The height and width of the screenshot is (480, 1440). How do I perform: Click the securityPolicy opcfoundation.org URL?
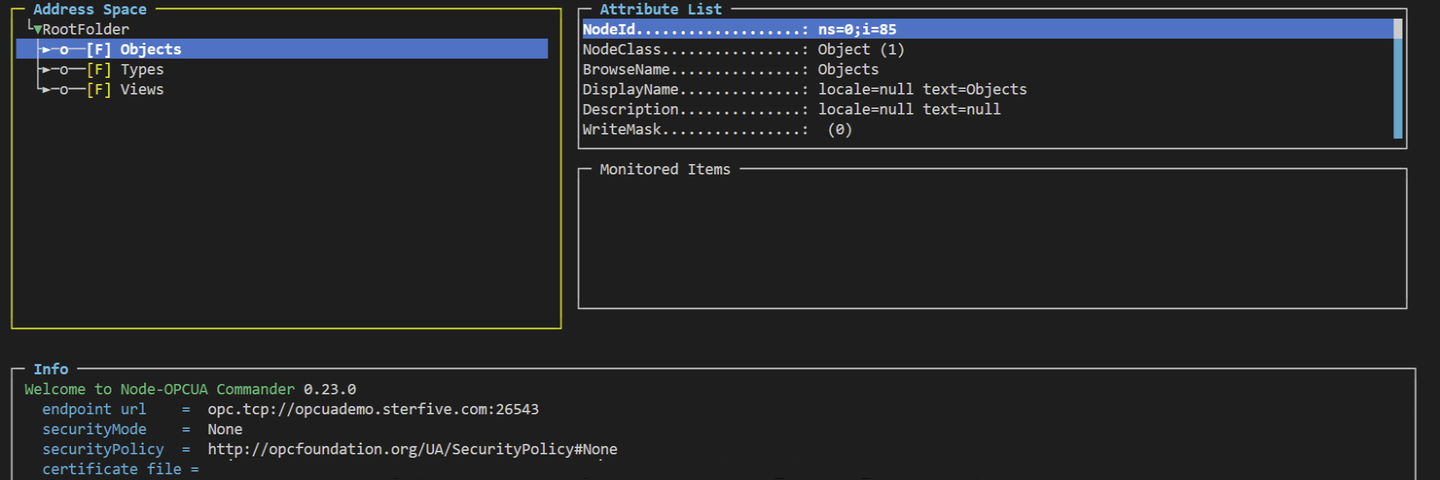tap(412, 450)
